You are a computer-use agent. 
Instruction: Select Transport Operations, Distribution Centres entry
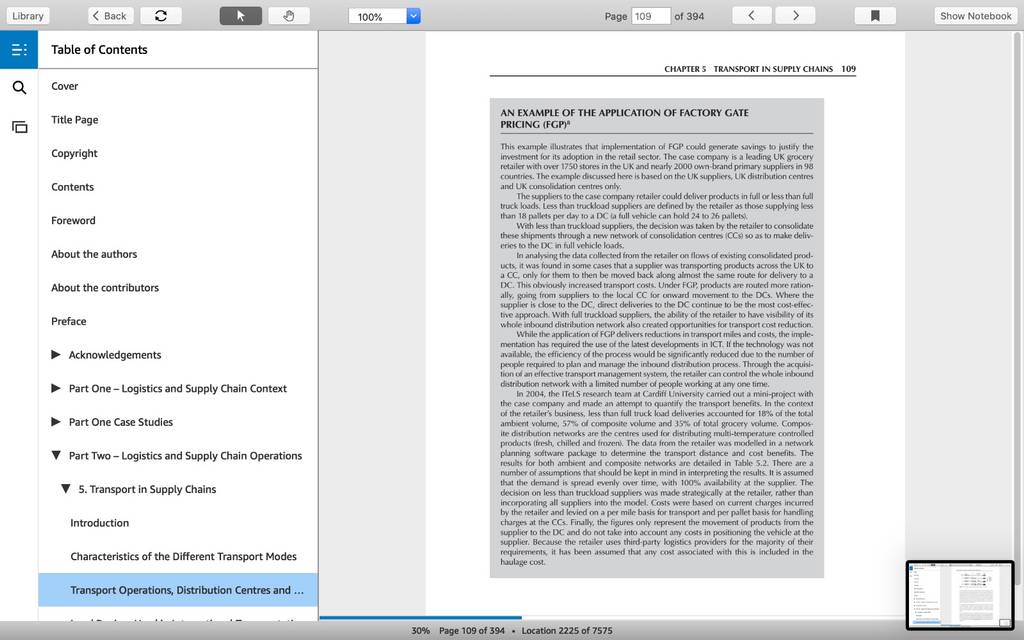click(178, 590)
